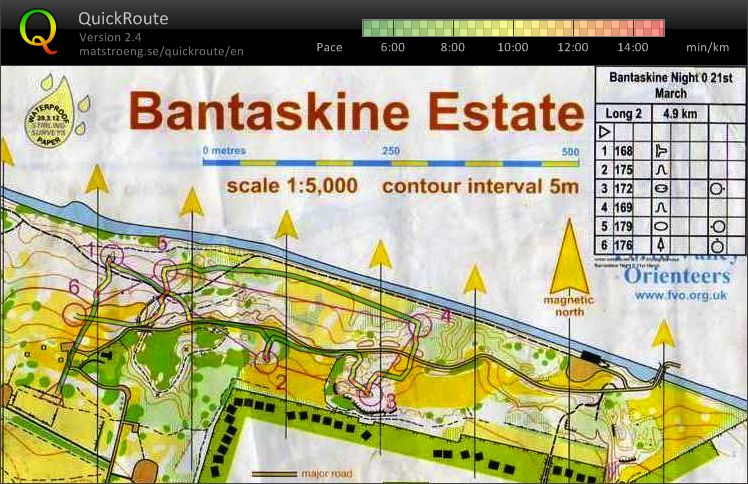Click the '12:00' pace value
This screenshot has width=748, height=484.
pos(573,47)
